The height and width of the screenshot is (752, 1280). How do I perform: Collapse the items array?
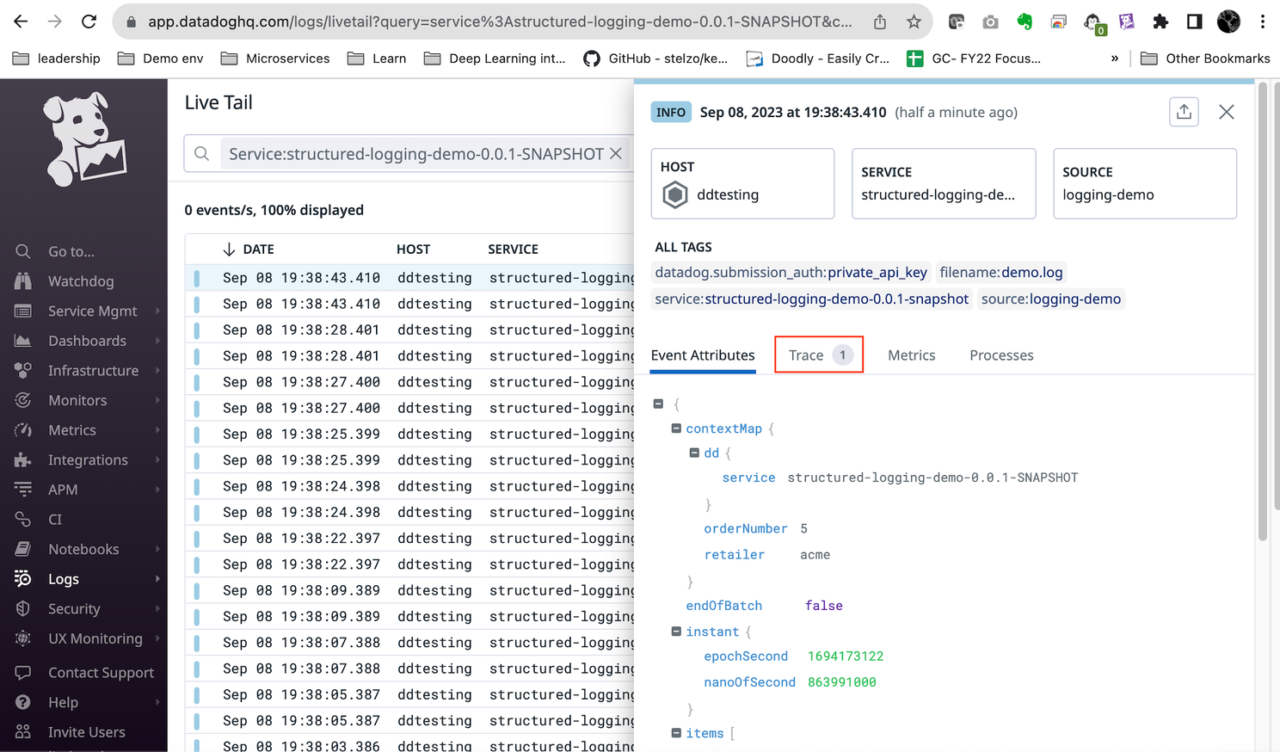pos(676,733)
